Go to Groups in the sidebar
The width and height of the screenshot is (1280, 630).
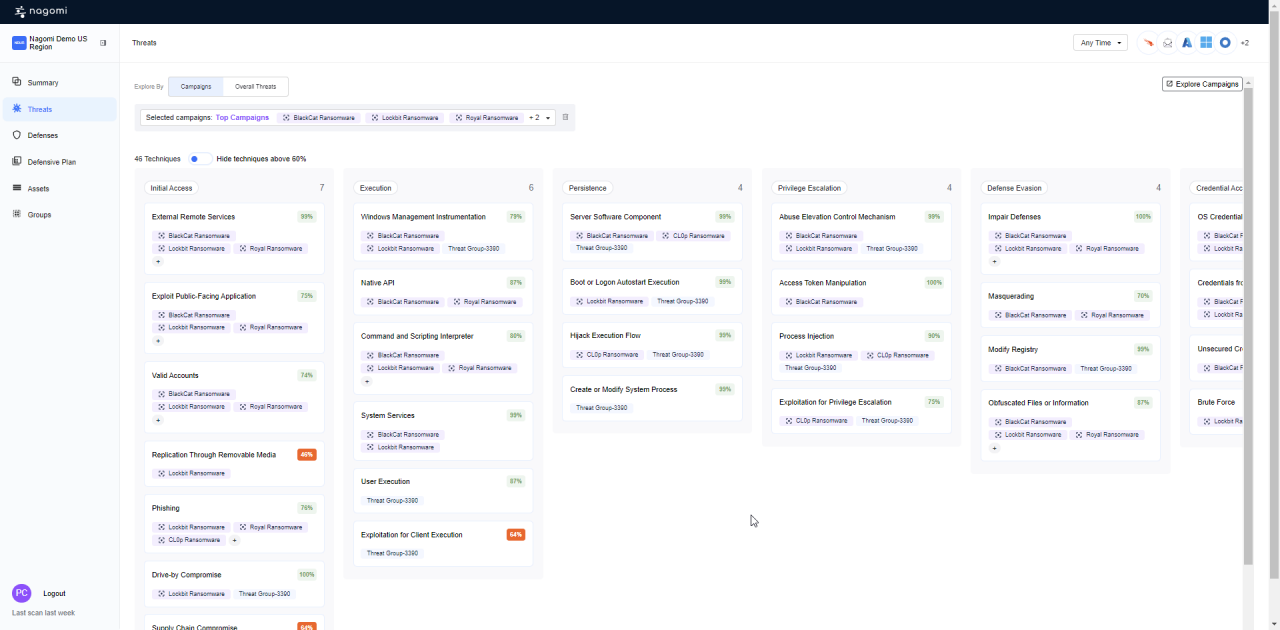click(x=40, y=215)
